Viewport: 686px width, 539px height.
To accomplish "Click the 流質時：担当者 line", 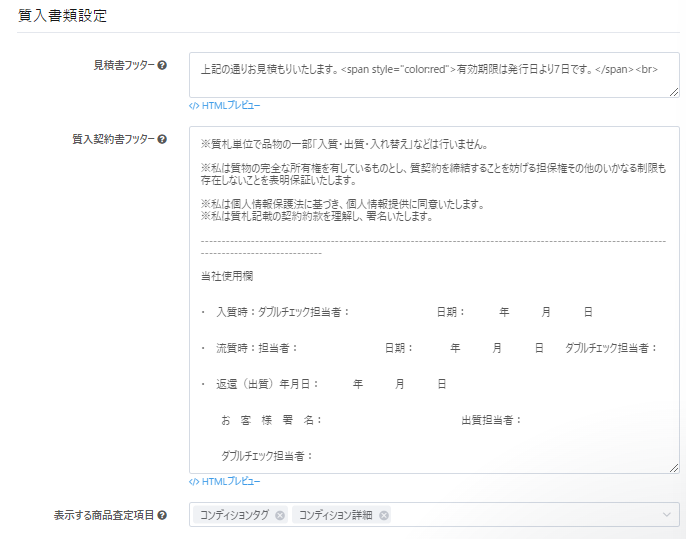I will (x=430, y=348).
